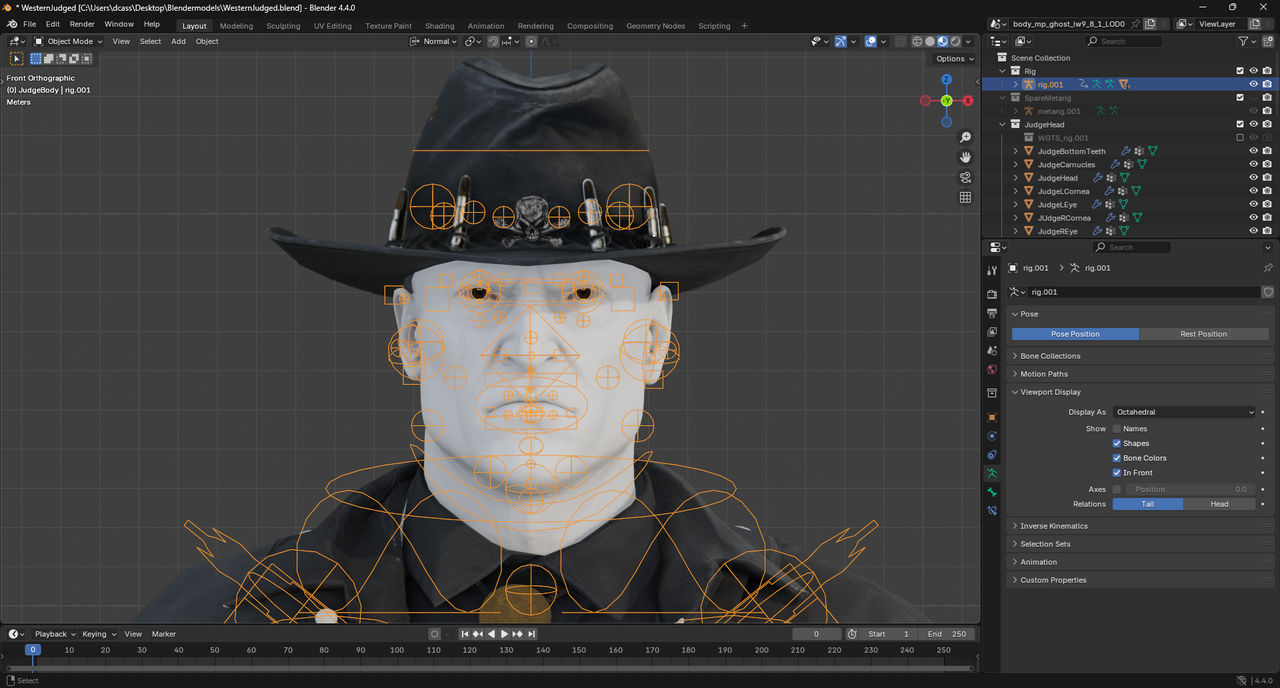Open the outliner filter dropdown
The image size is (1280, 688).
click(1246, 41)
